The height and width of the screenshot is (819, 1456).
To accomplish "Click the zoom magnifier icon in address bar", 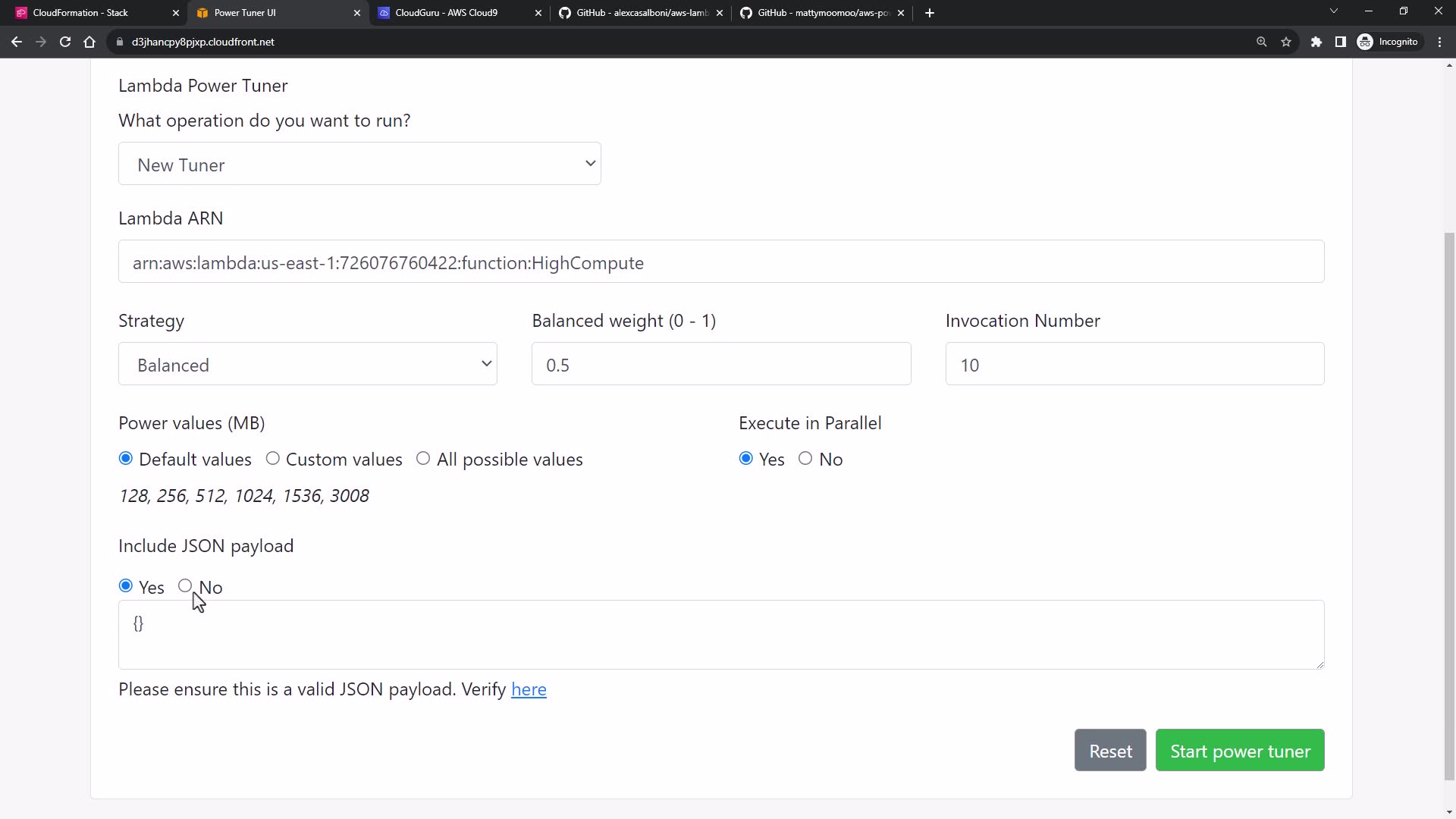I will (x=1262, y=42).
